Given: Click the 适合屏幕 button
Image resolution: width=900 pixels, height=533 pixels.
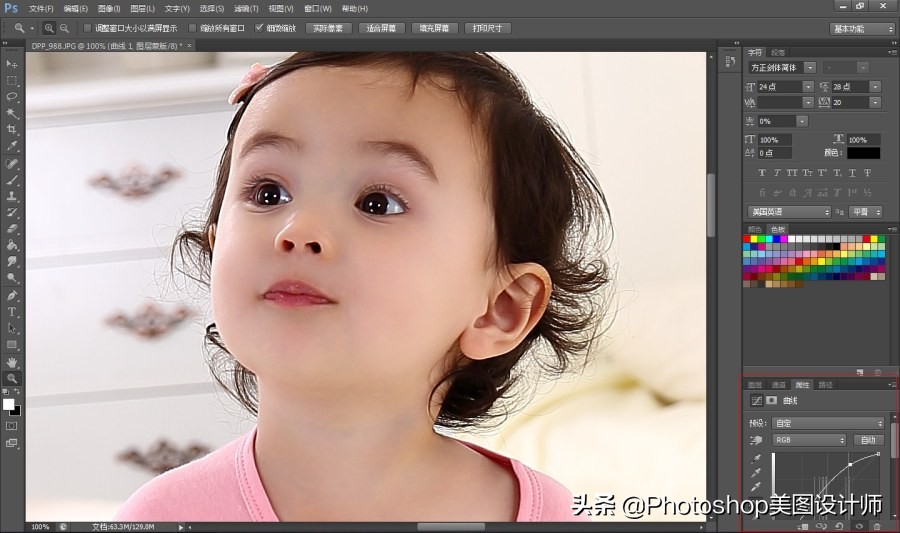Looking at the screenshot, I should (381, 28).
